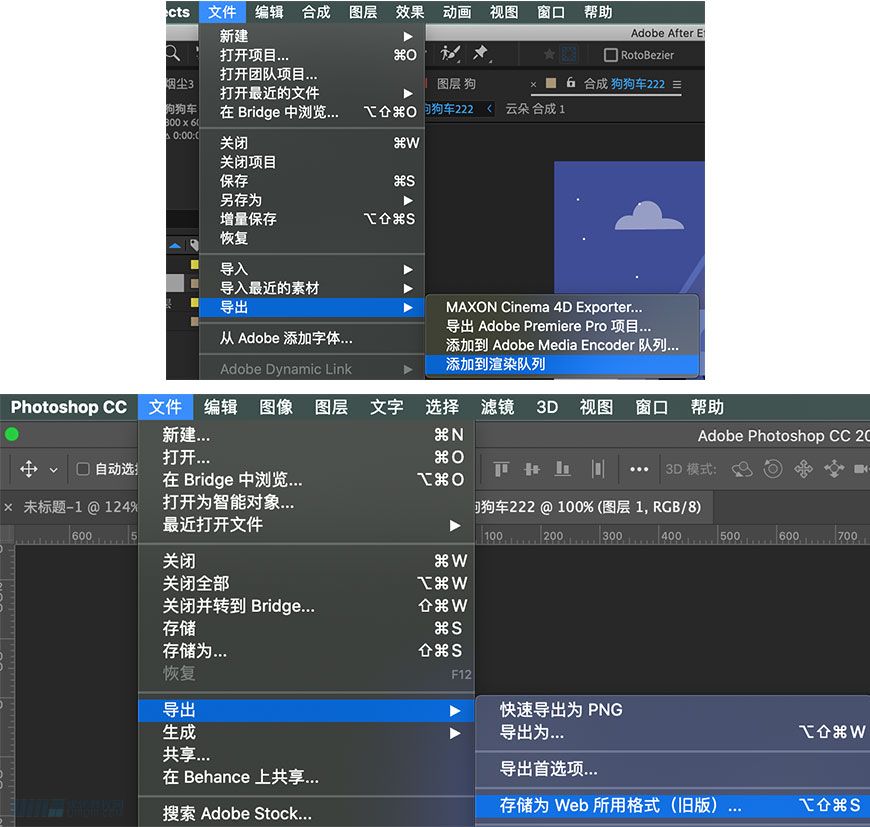Open 编辑 menu in After Effects menu bar
The width and height of the screenshot is (870, 827).
pos(269,12)
